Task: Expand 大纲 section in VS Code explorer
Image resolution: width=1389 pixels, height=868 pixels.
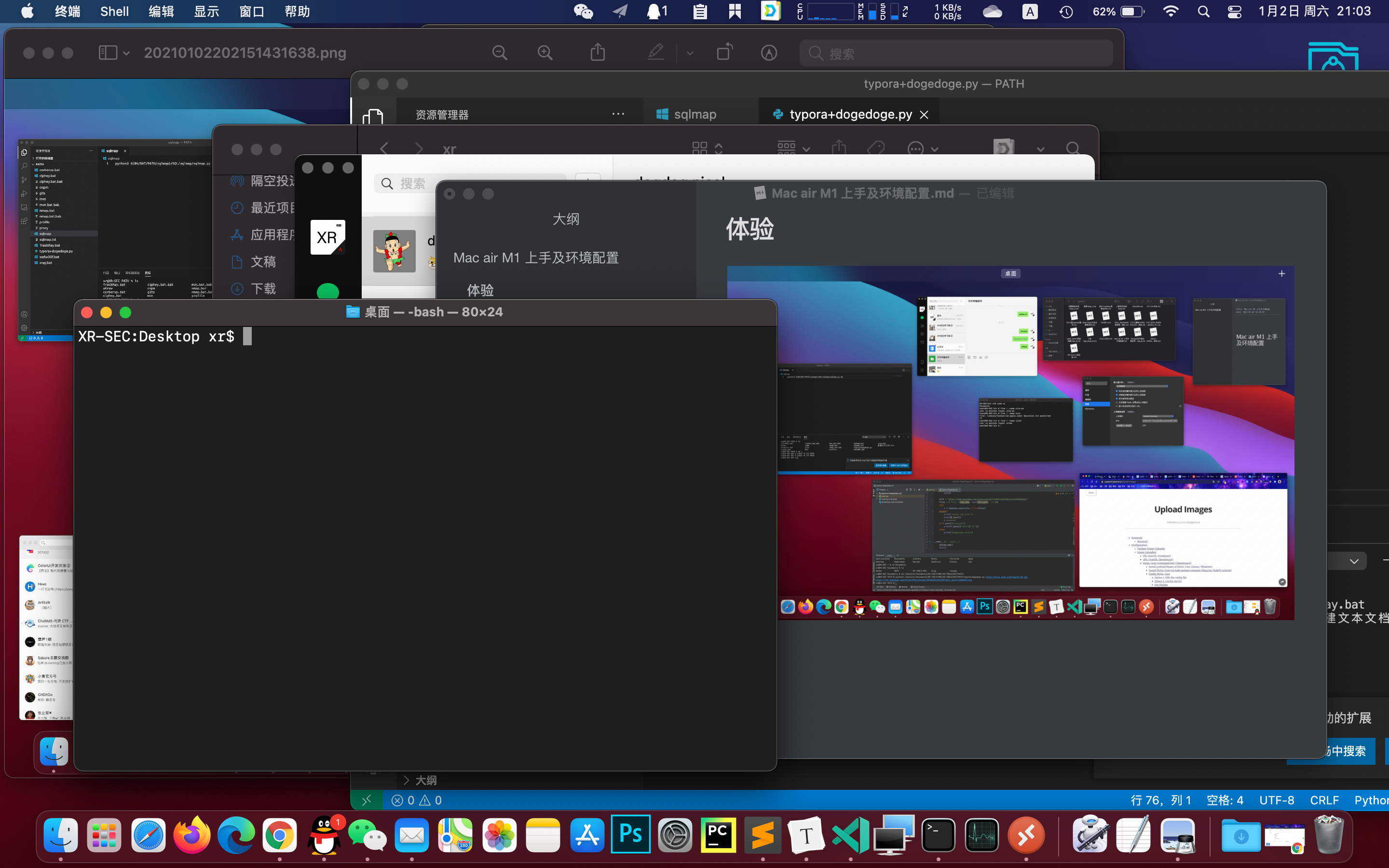Action: coord(420,780)
